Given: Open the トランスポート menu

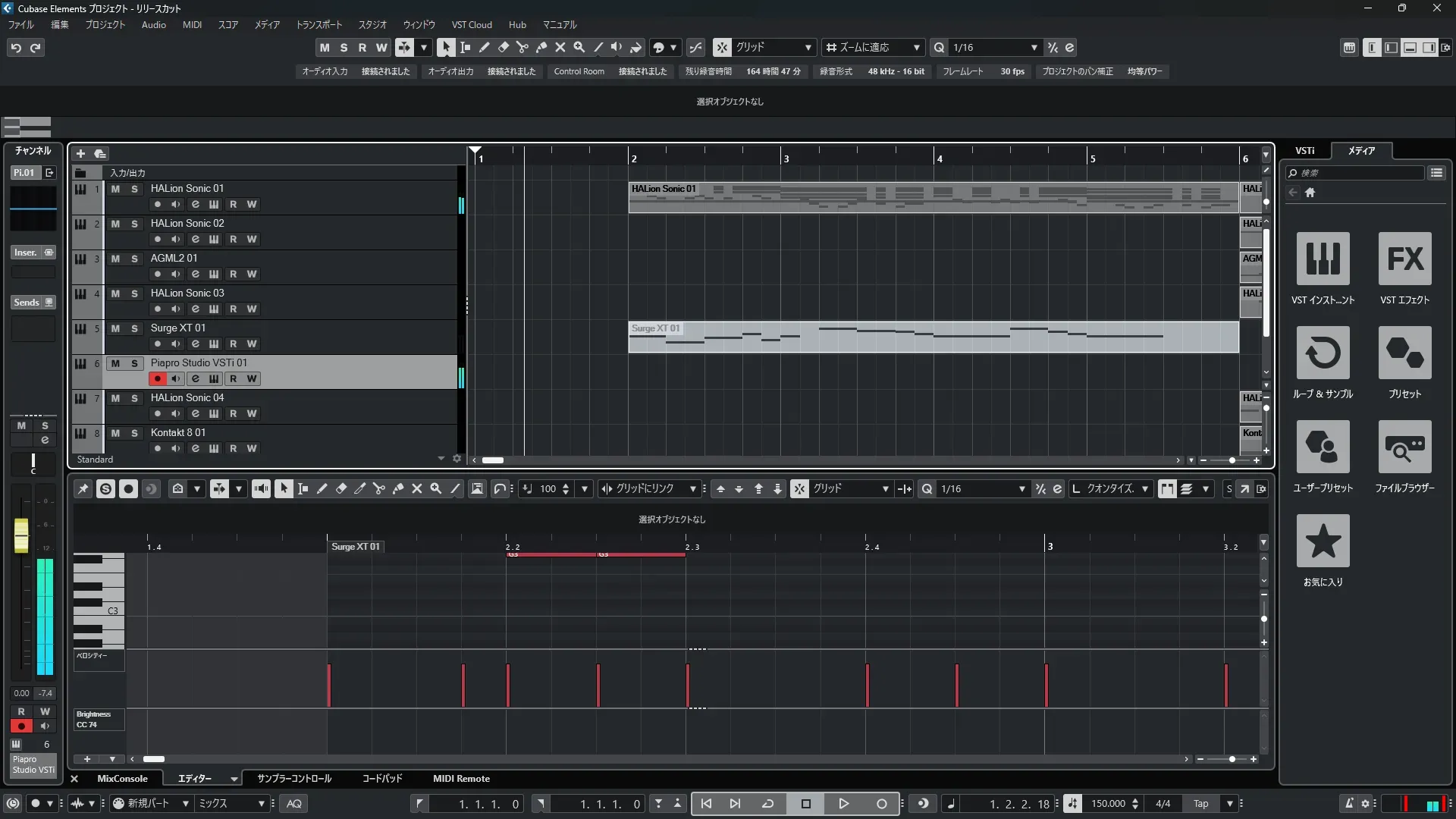Looking at the screenshot, I should click(x=318, y=25).
